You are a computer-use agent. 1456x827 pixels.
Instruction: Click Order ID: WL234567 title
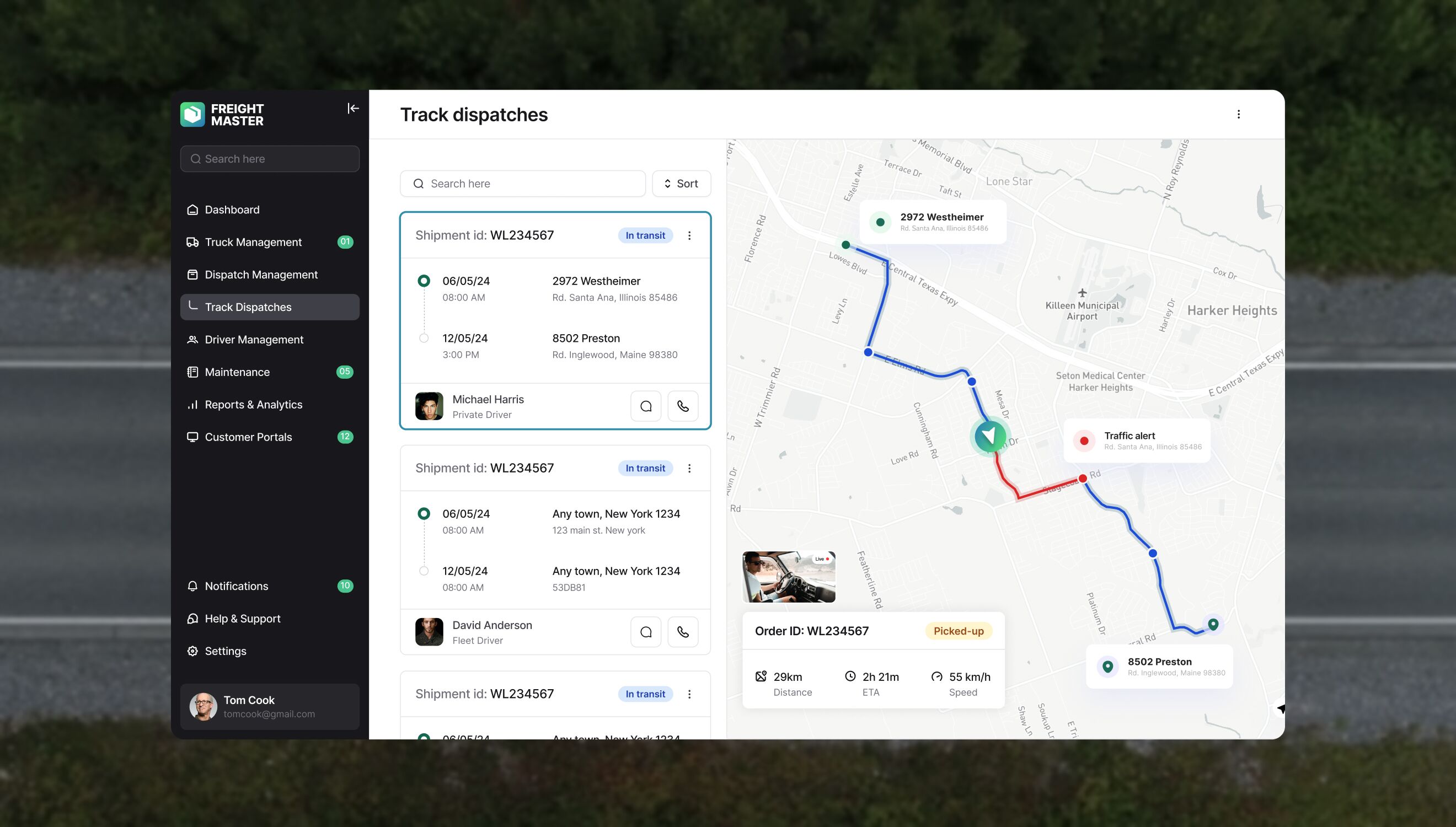(811, 631)
